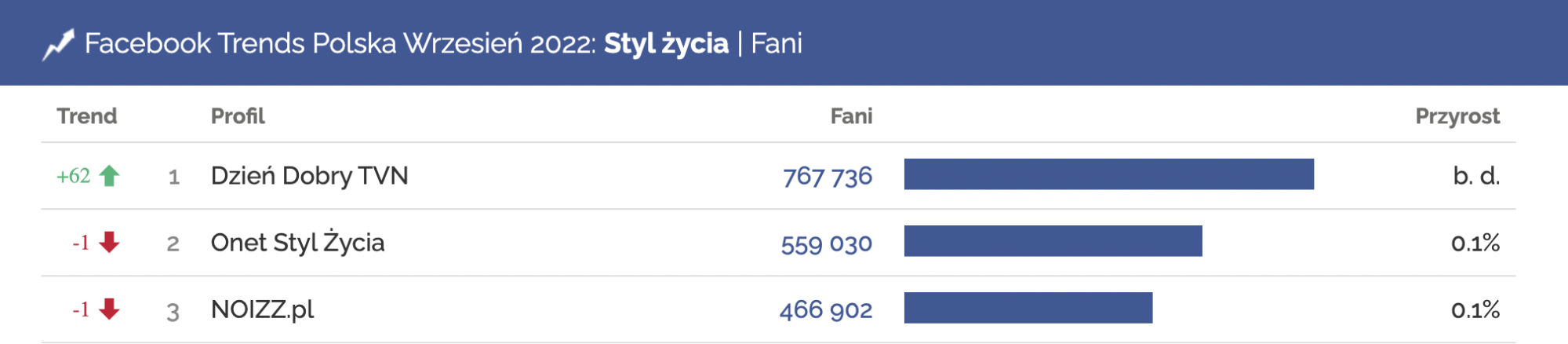This screenshot has width=1568, height=344.
Task: Open the NOIZZ.pl profile link
Action: pyautogui.click(x=262, y=309)
